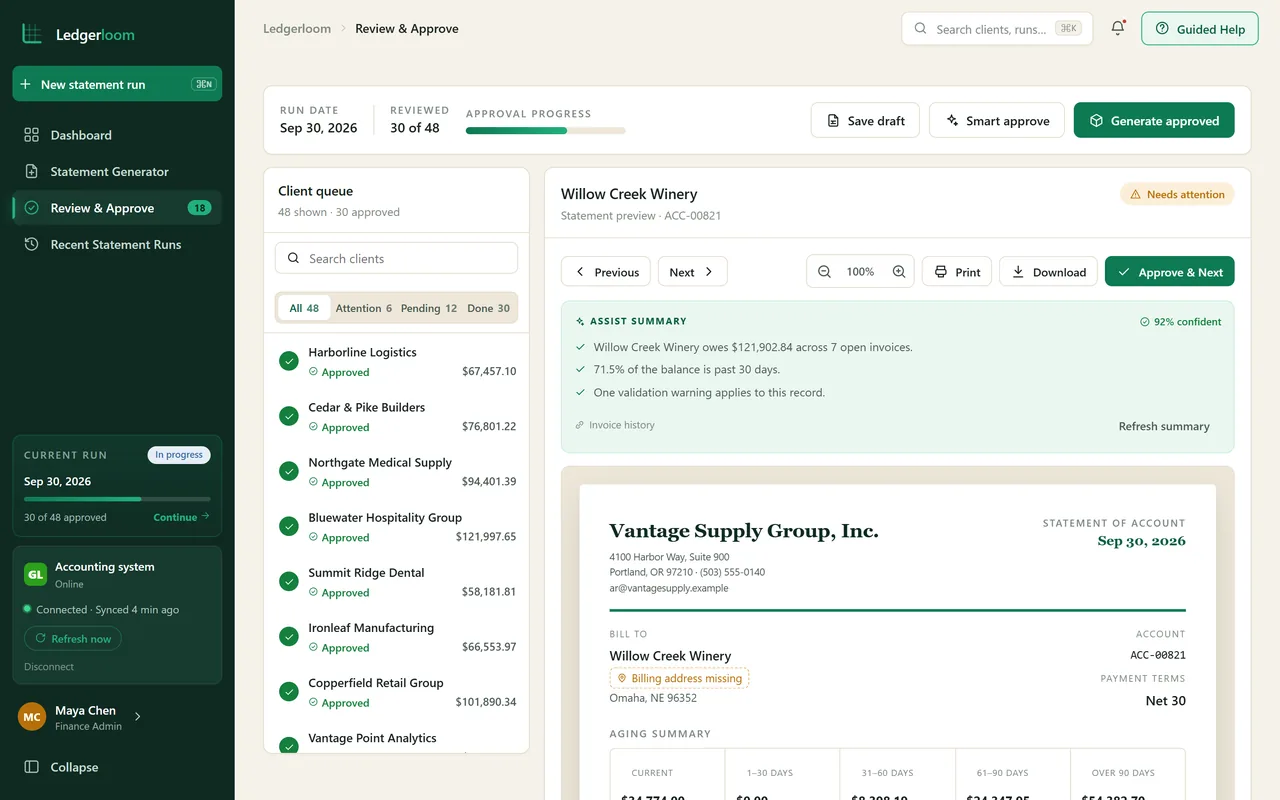This screenshot has width=1280, height=800.
Task: Open Review & Approve in the sidebar
Action: pyautogui.click(x=117, y=208)
